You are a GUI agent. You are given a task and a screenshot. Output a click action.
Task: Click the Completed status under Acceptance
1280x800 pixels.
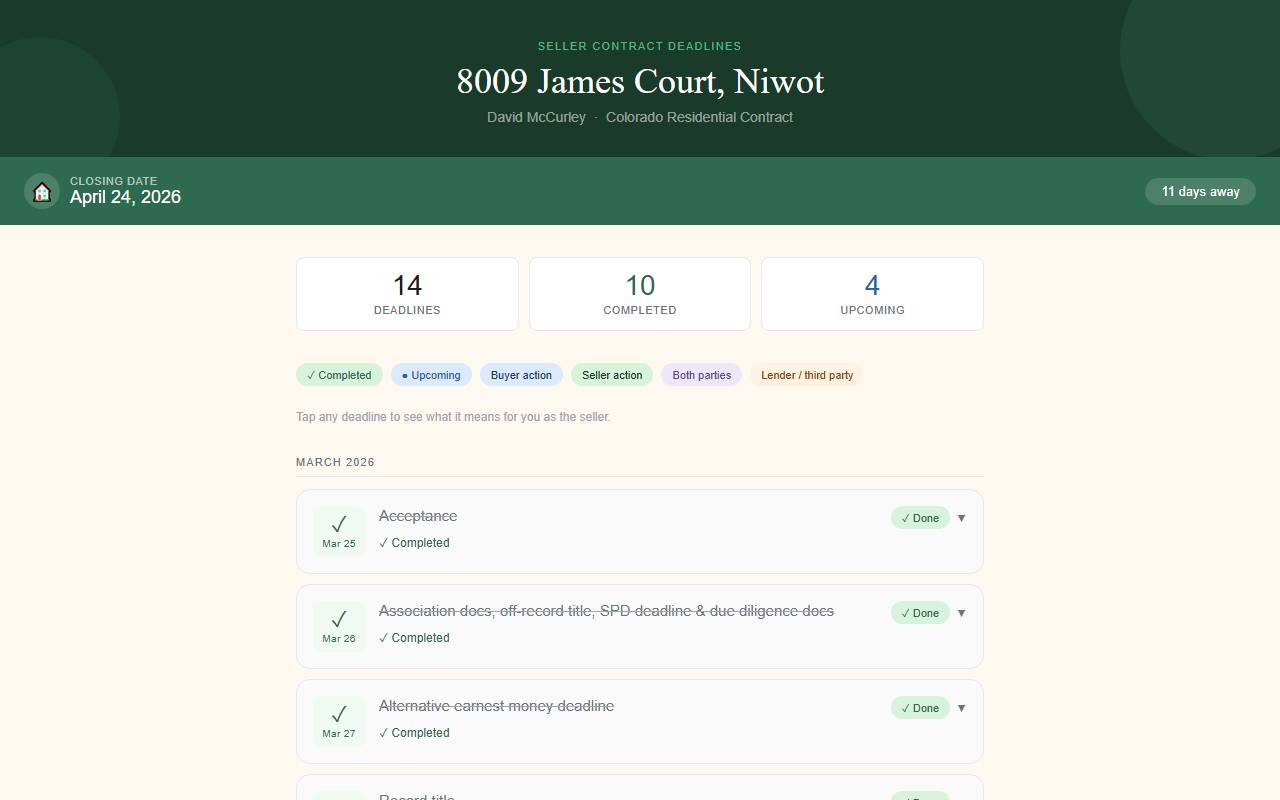[x=414, y=543]
